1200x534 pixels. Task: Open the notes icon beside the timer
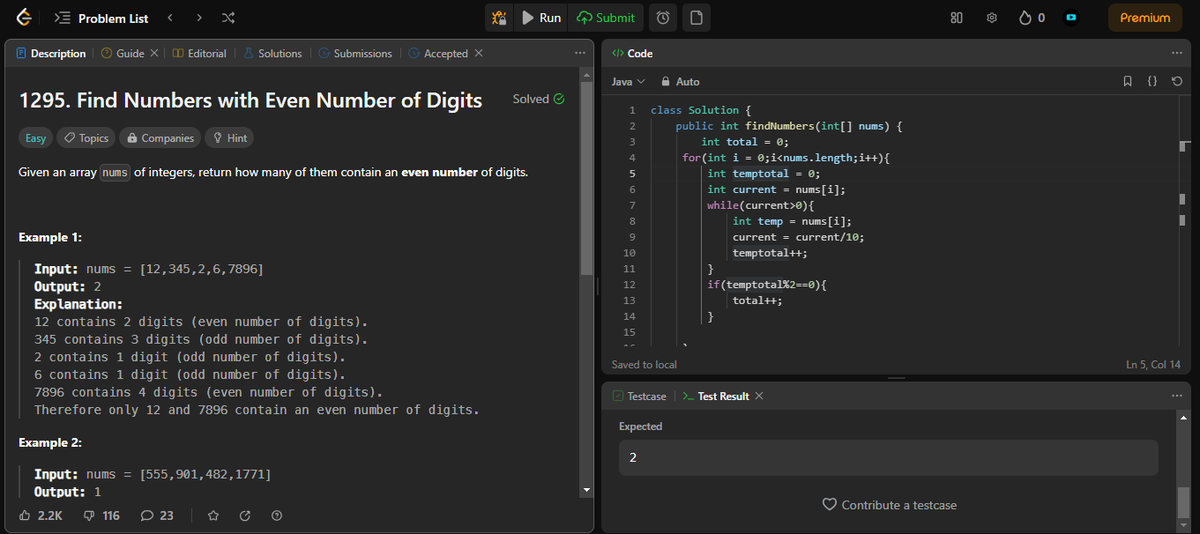[x=695, y=18]
